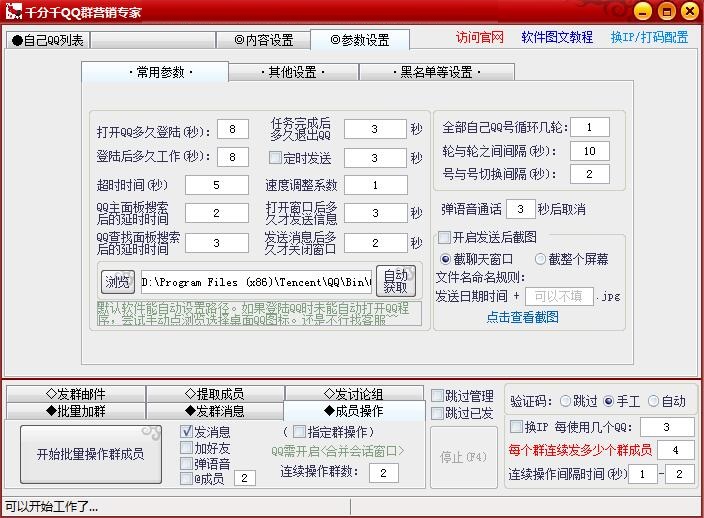The image size is (704, 518).
Task: Open the 内容设置 tab
Action: point(264,40)
